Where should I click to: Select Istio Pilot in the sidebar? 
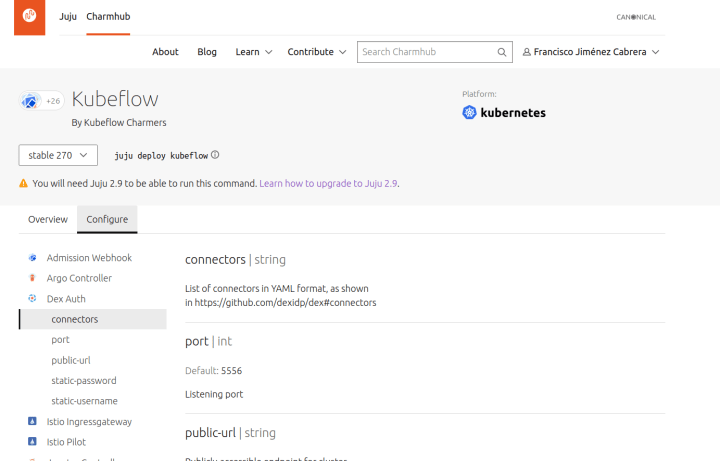(66, 442)
